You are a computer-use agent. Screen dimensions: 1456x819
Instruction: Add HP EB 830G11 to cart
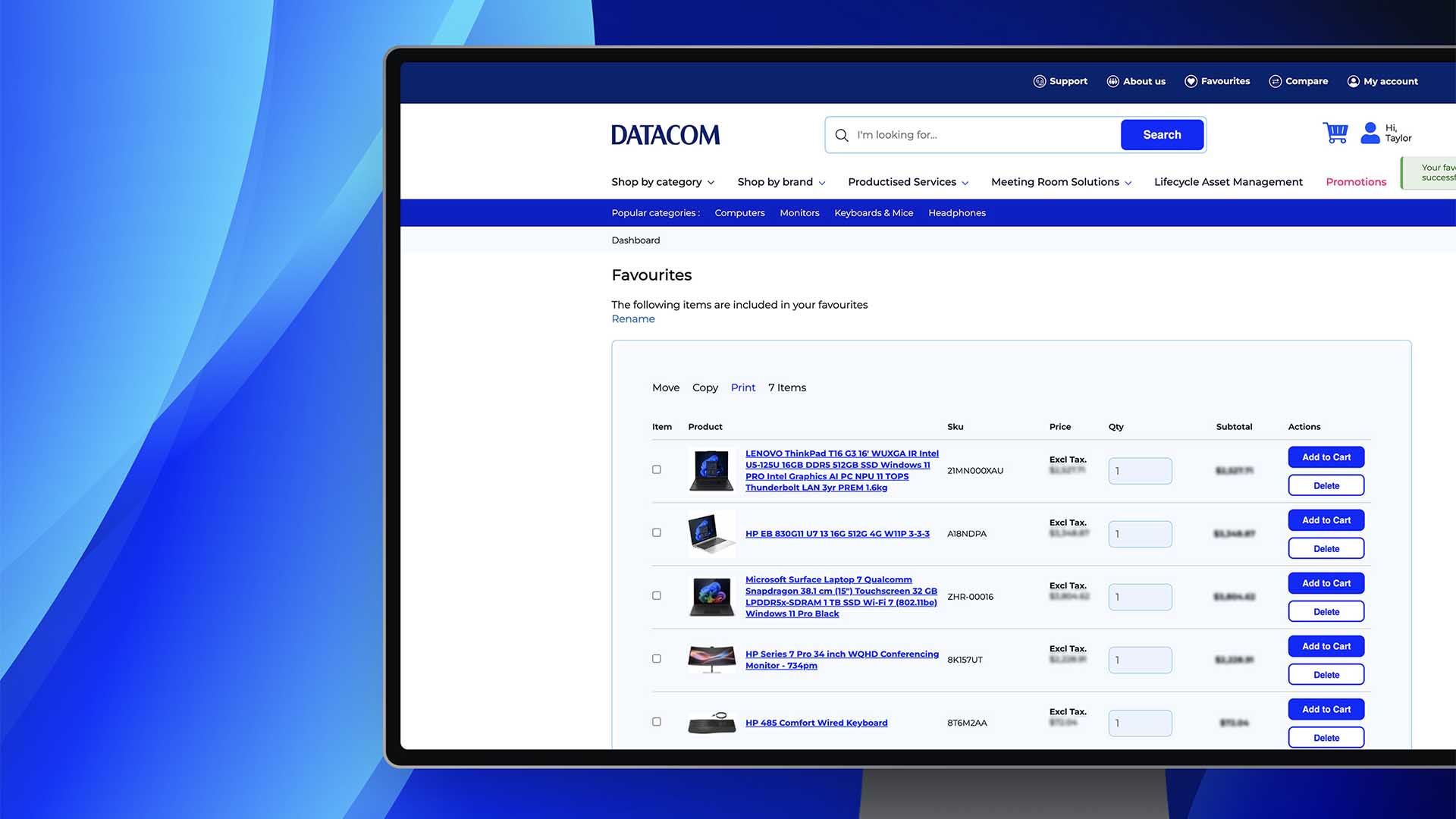1326,520
